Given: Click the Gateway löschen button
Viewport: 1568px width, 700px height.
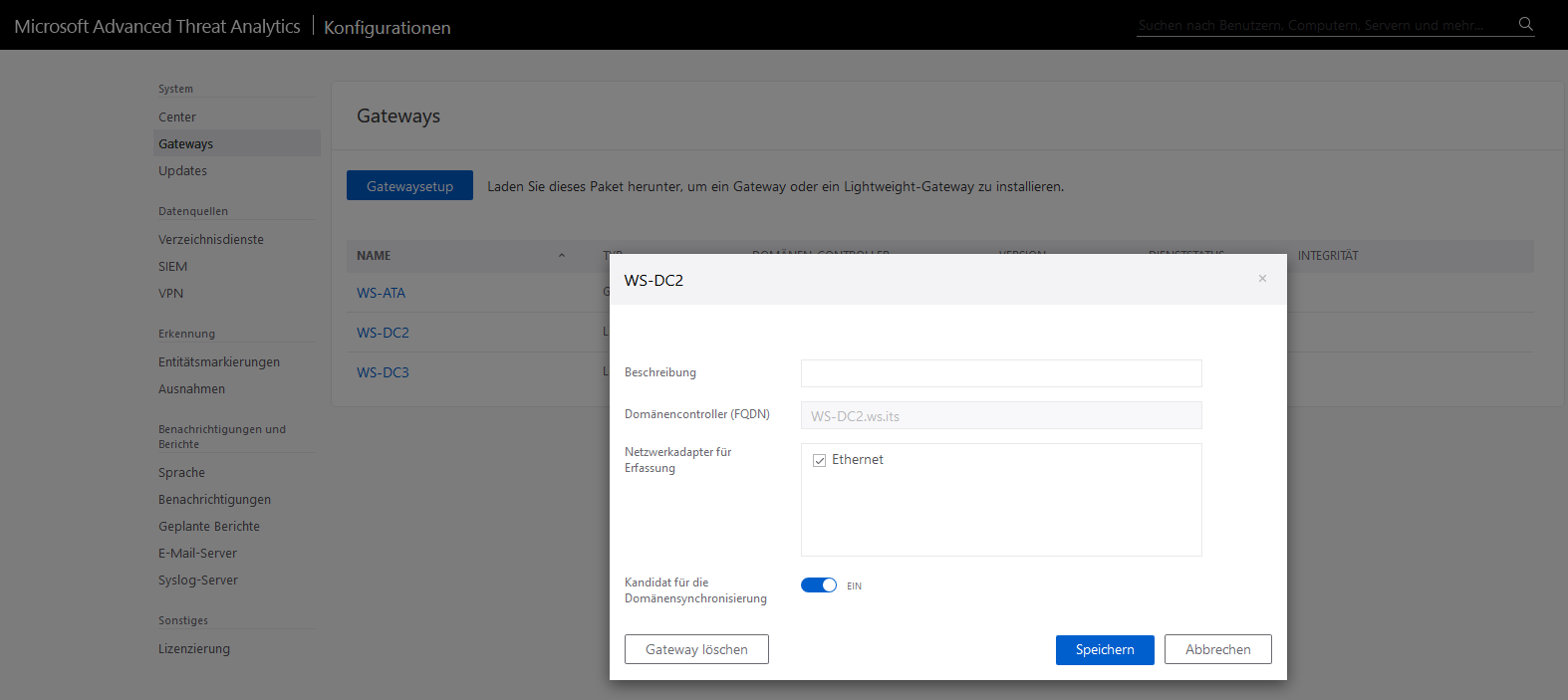Looking at the screenshot, I should pos(696,649).
